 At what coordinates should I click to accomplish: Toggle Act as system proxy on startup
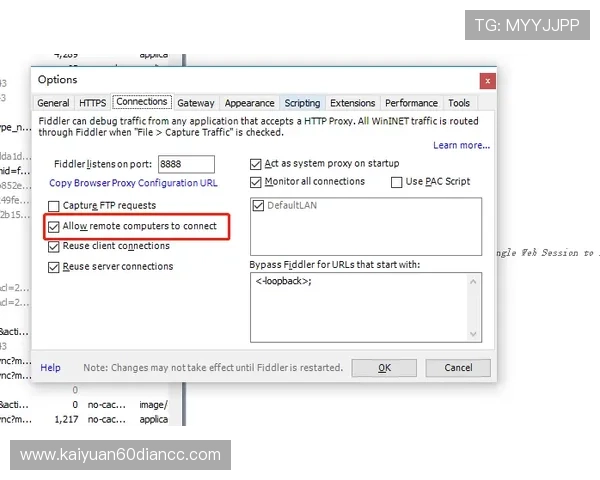[255, 163]
